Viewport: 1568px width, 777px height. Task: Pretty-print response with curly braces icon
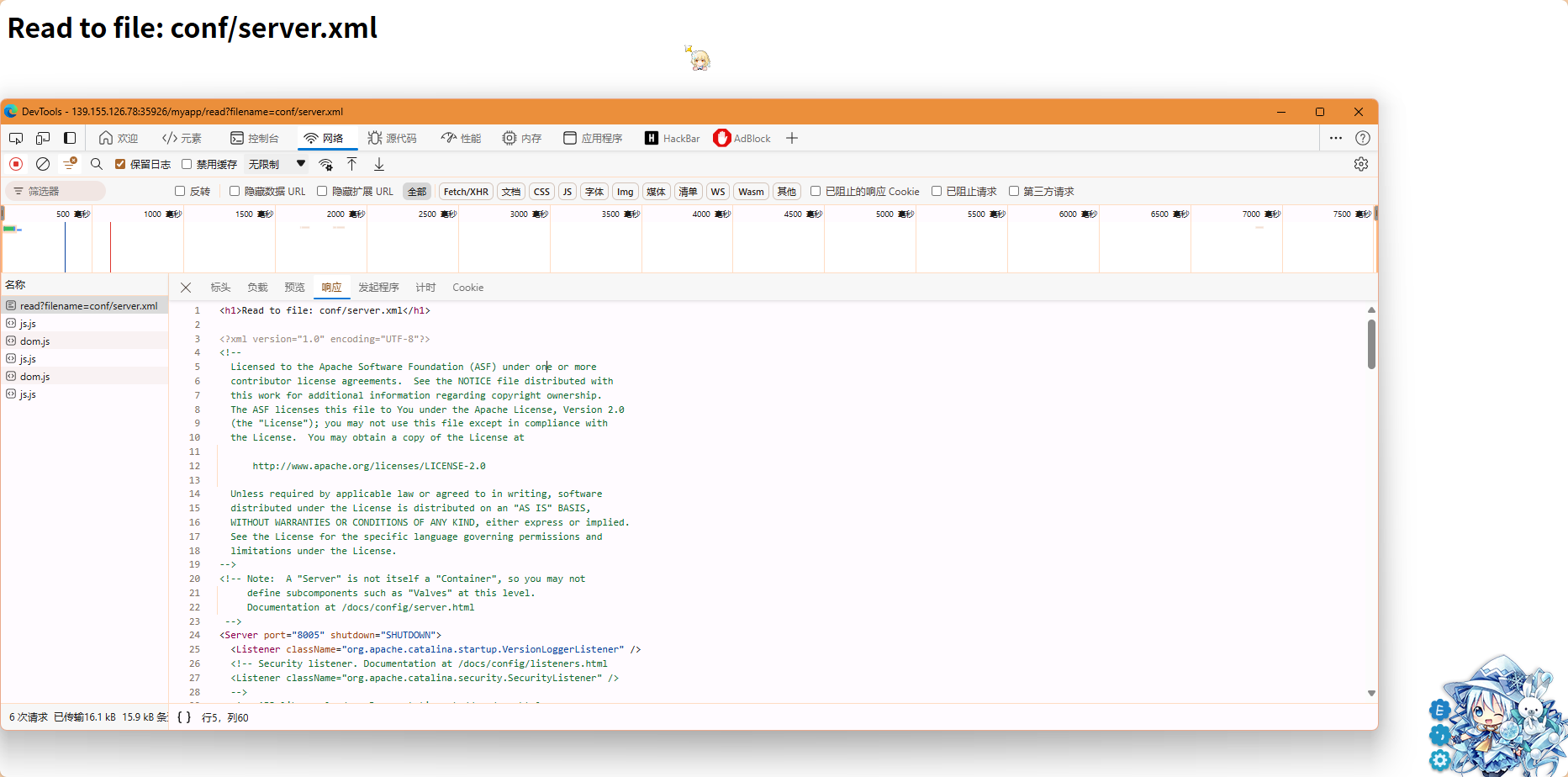184,717
